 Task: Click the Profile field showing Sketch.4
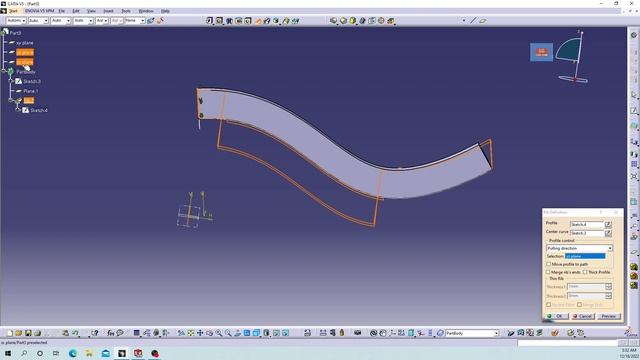click(587, 224)
